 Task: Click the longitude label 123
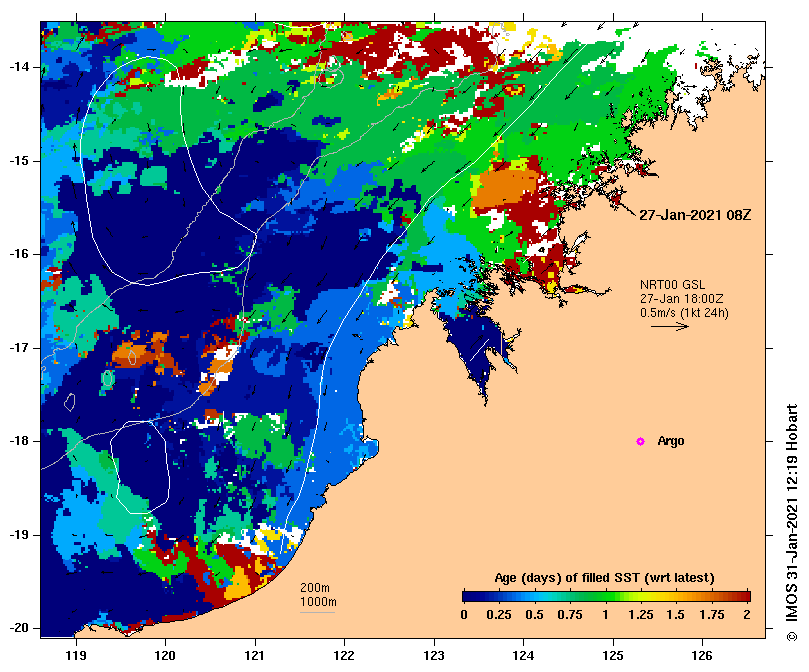(x=434, y=656)
